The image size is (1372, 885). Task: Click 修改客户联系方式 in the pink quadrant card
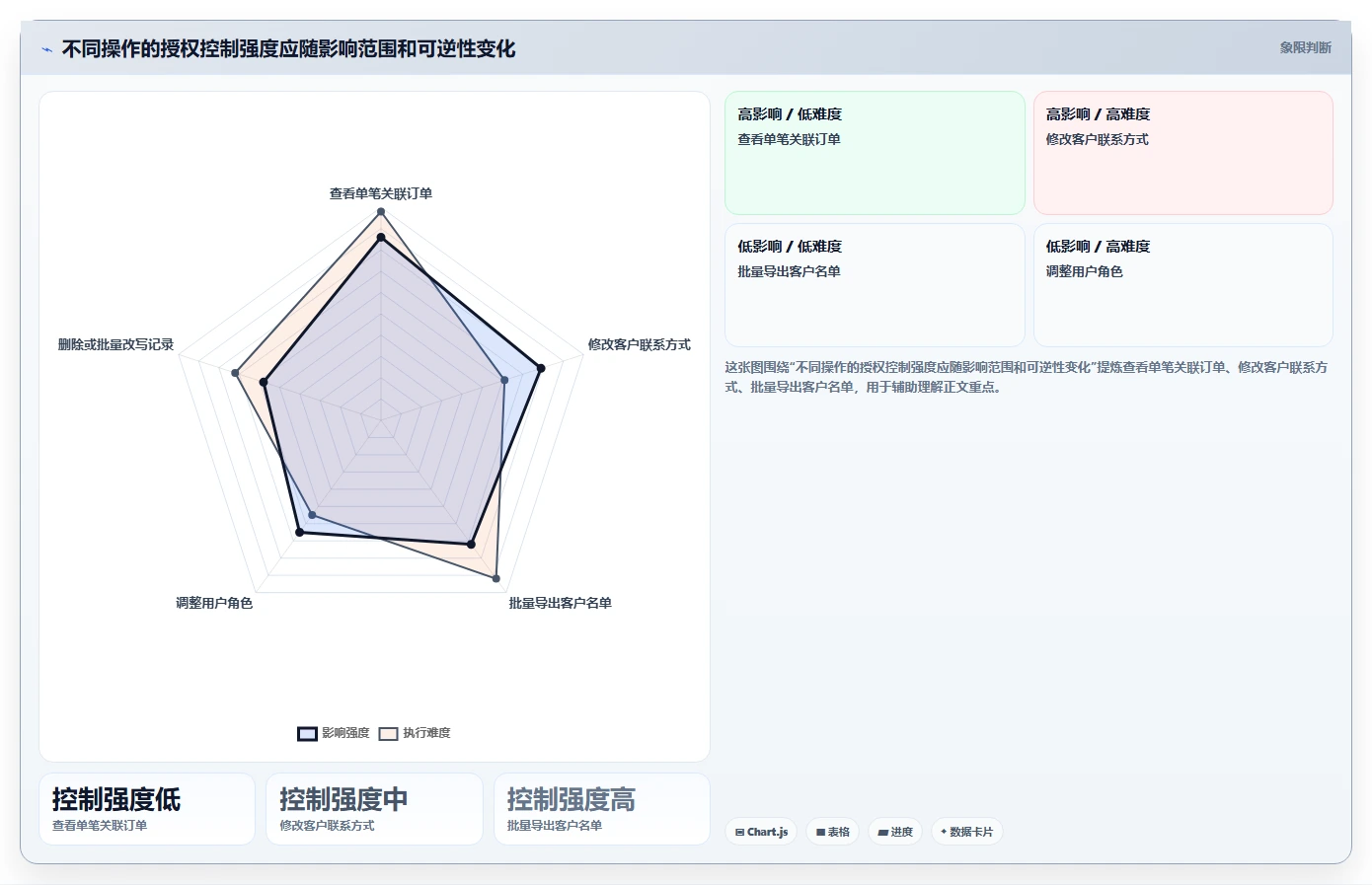coord(1097,140)
